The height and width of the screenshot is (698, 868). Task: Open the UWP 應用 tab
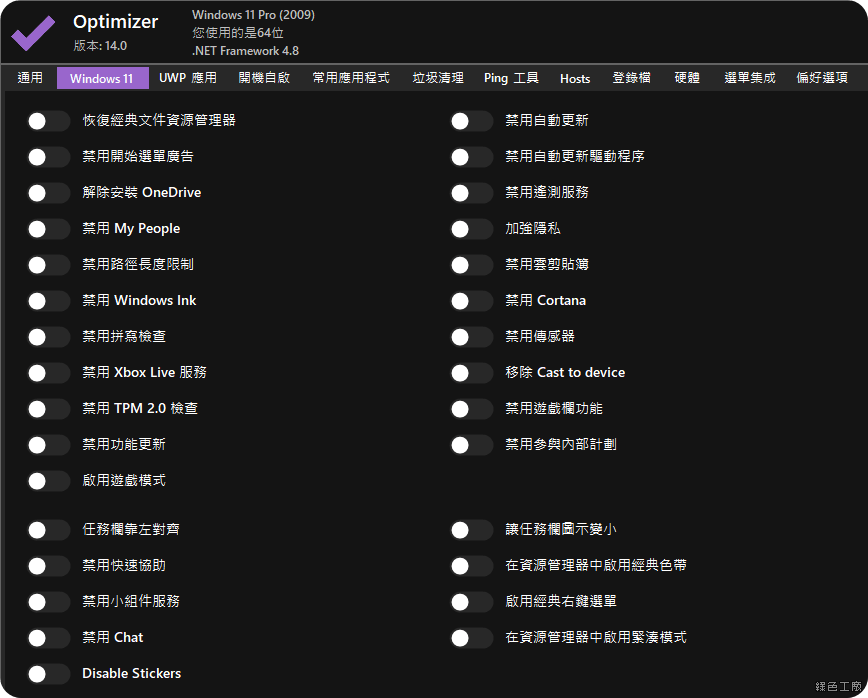tap(187, 78)
